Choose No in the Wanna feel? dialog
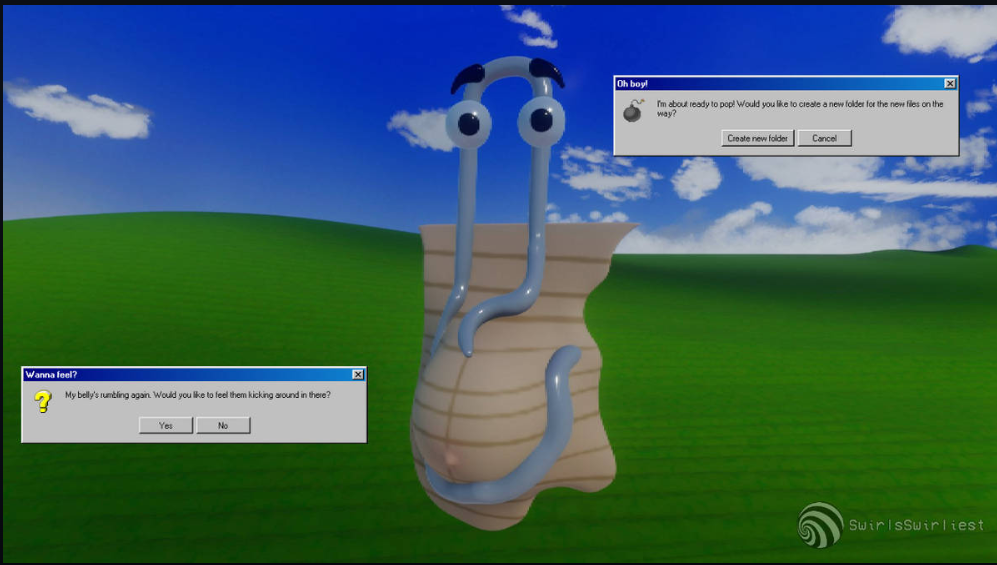This screenshot has height=565, width=997. click(223, 425)
